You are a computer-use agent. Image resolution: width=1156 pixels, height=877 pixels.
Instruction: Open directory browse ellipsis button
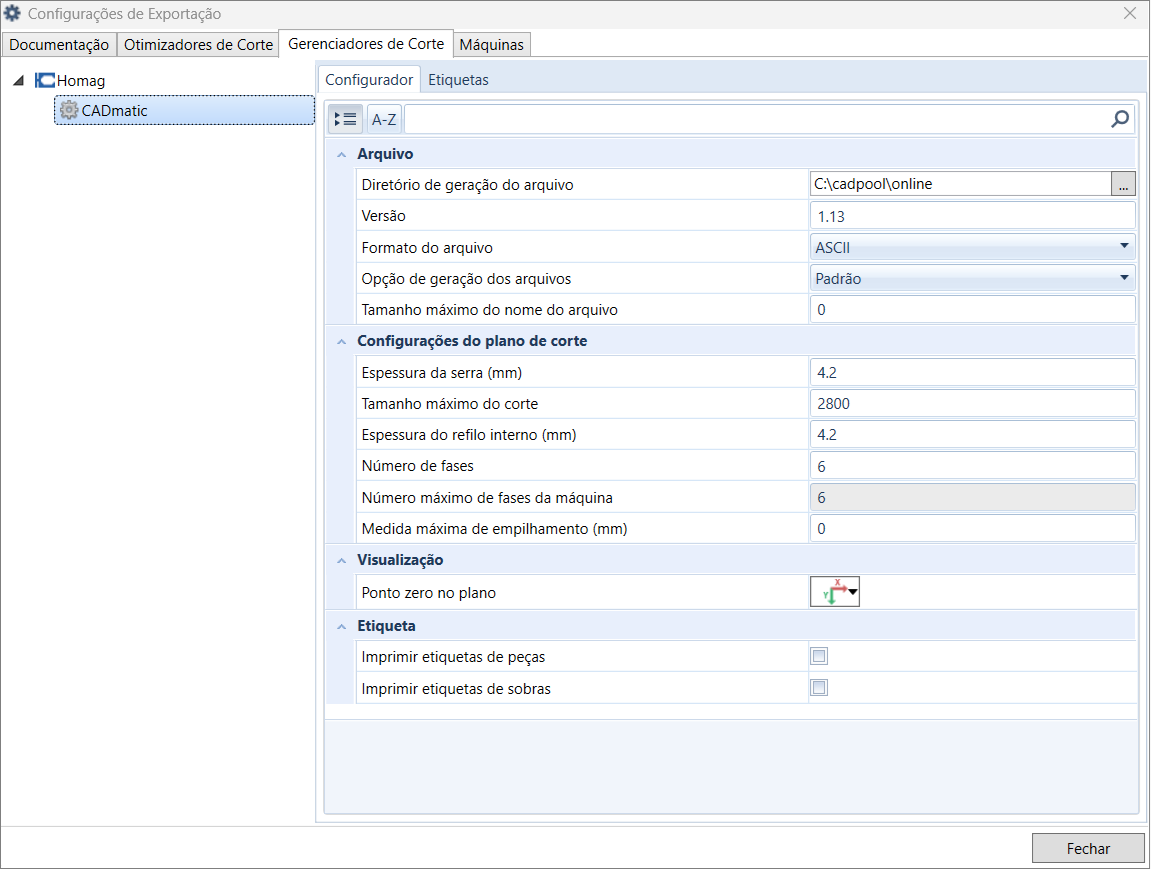(x=1123, y=184)
